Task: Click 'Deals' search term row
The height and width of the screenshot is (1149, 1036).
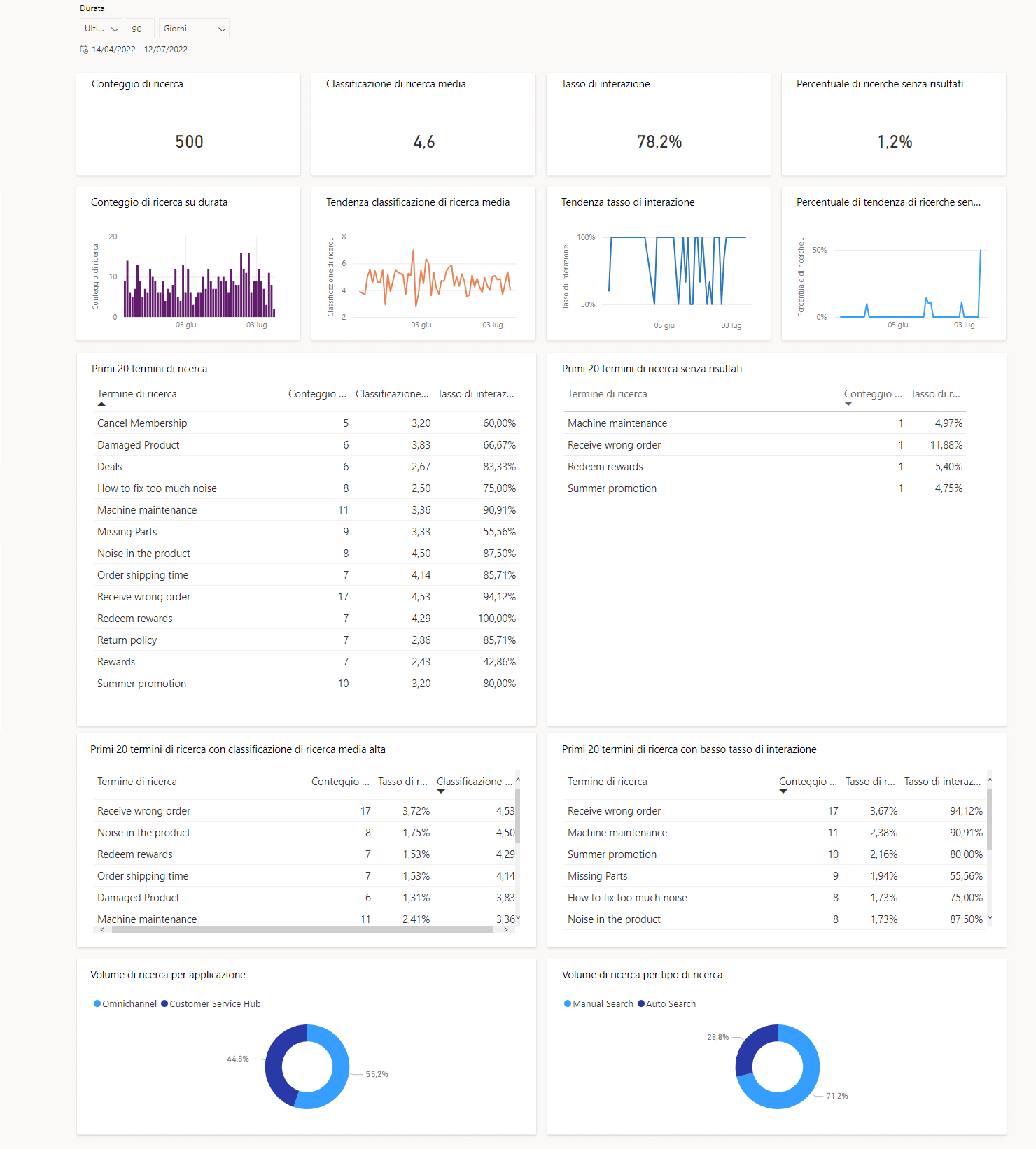Action: [x=307, y=467]
